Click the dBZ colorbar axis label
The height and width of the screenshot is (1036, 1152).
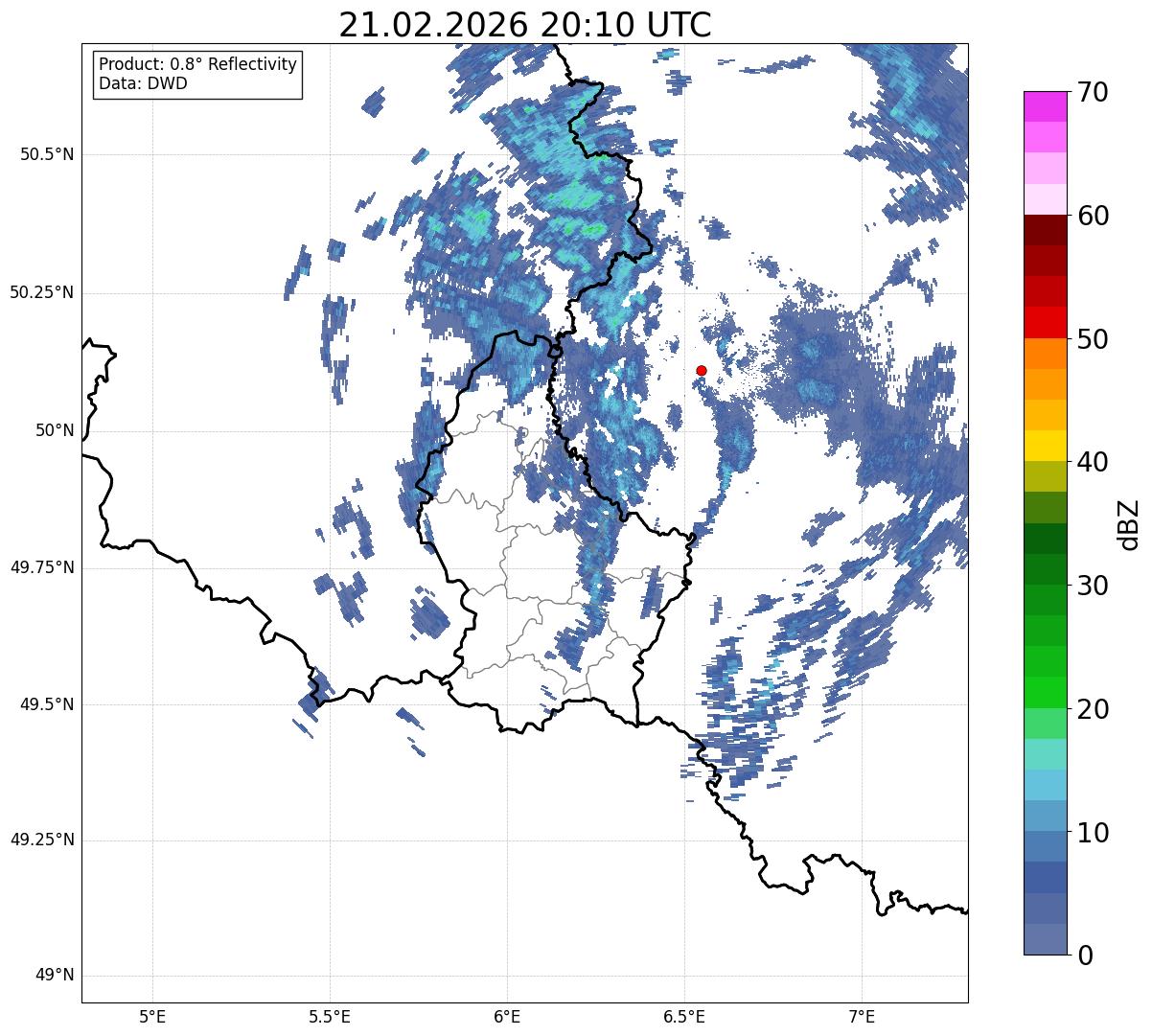(x=1129, y=523)
